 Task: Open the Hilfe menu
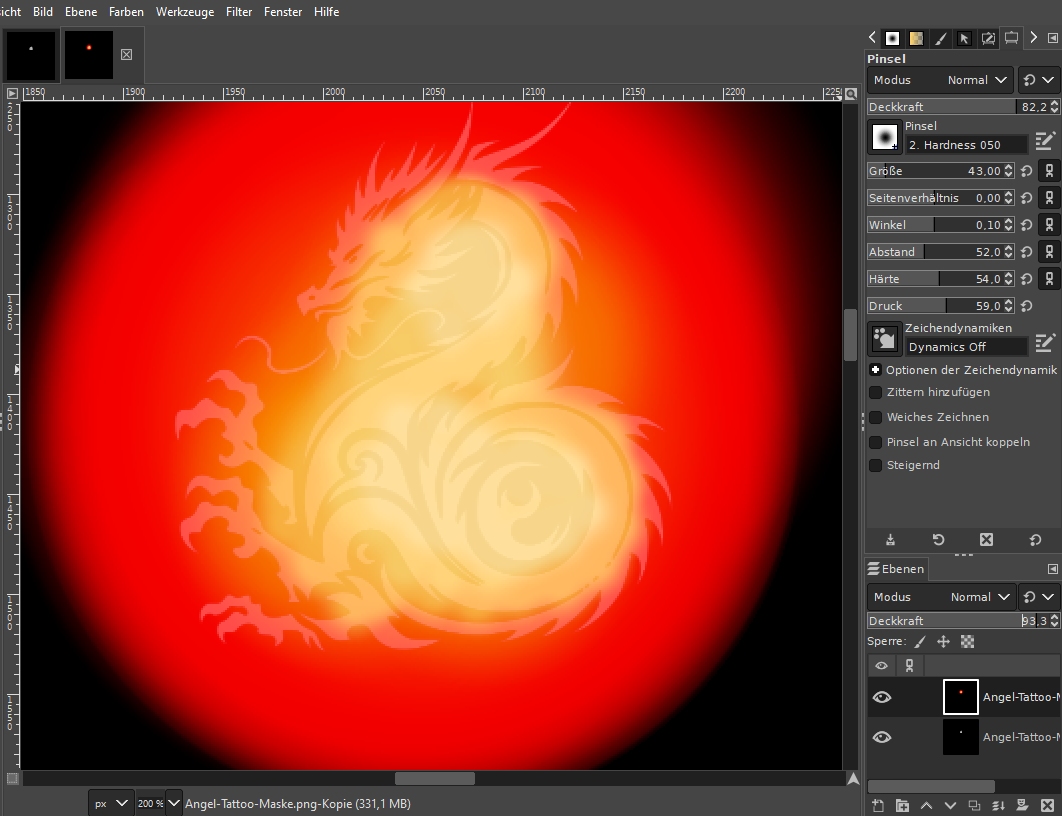pos(326,12)
